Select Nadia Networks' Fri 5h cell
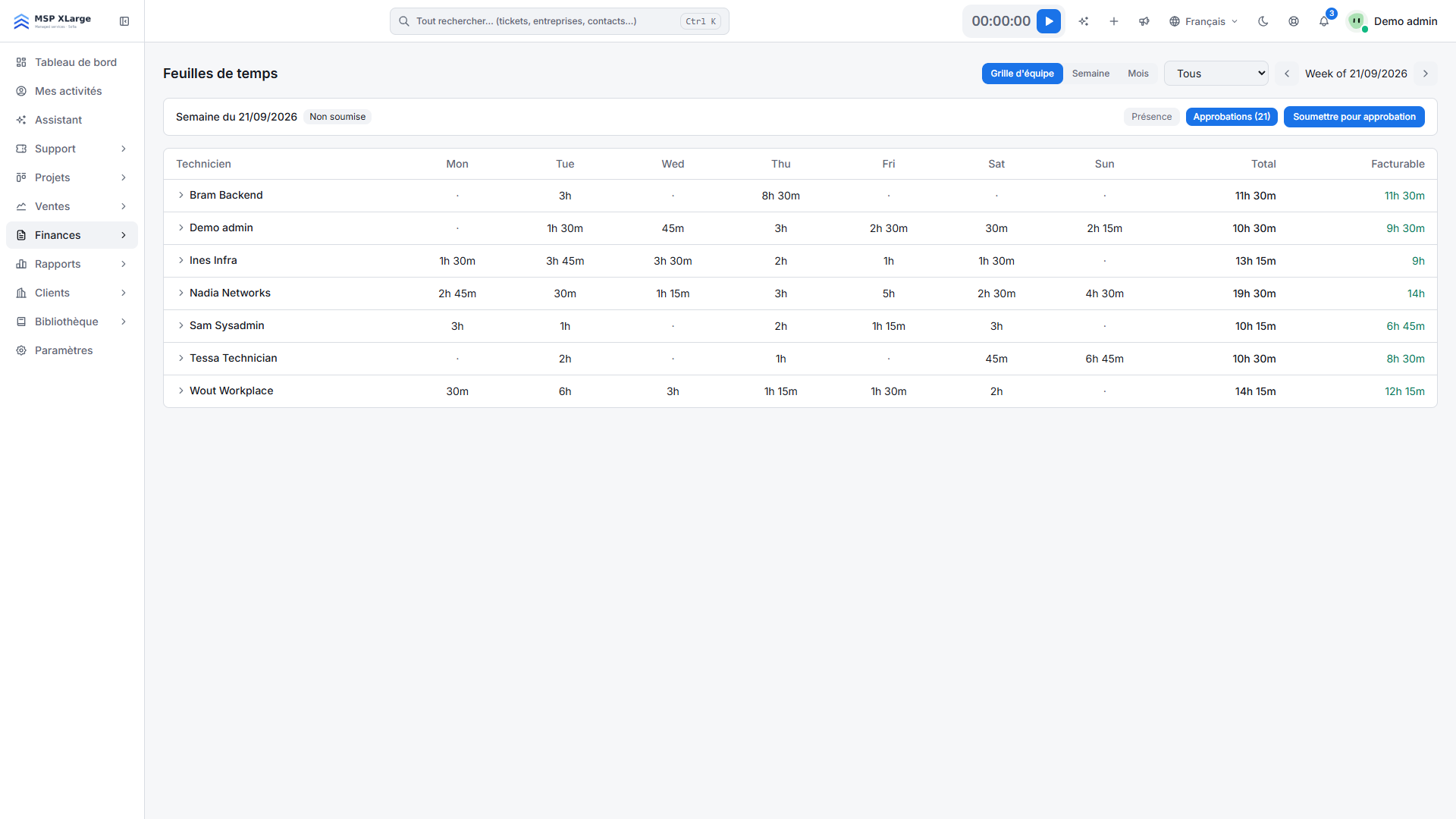This screenshot has width=1456, height=819. (888, 293)
